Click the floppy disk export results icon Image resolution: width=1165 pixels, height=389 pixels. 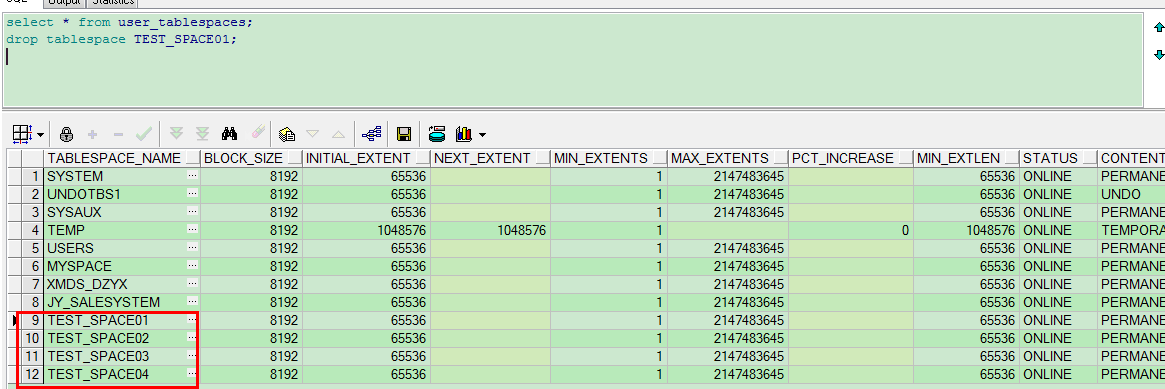point(404,134)
